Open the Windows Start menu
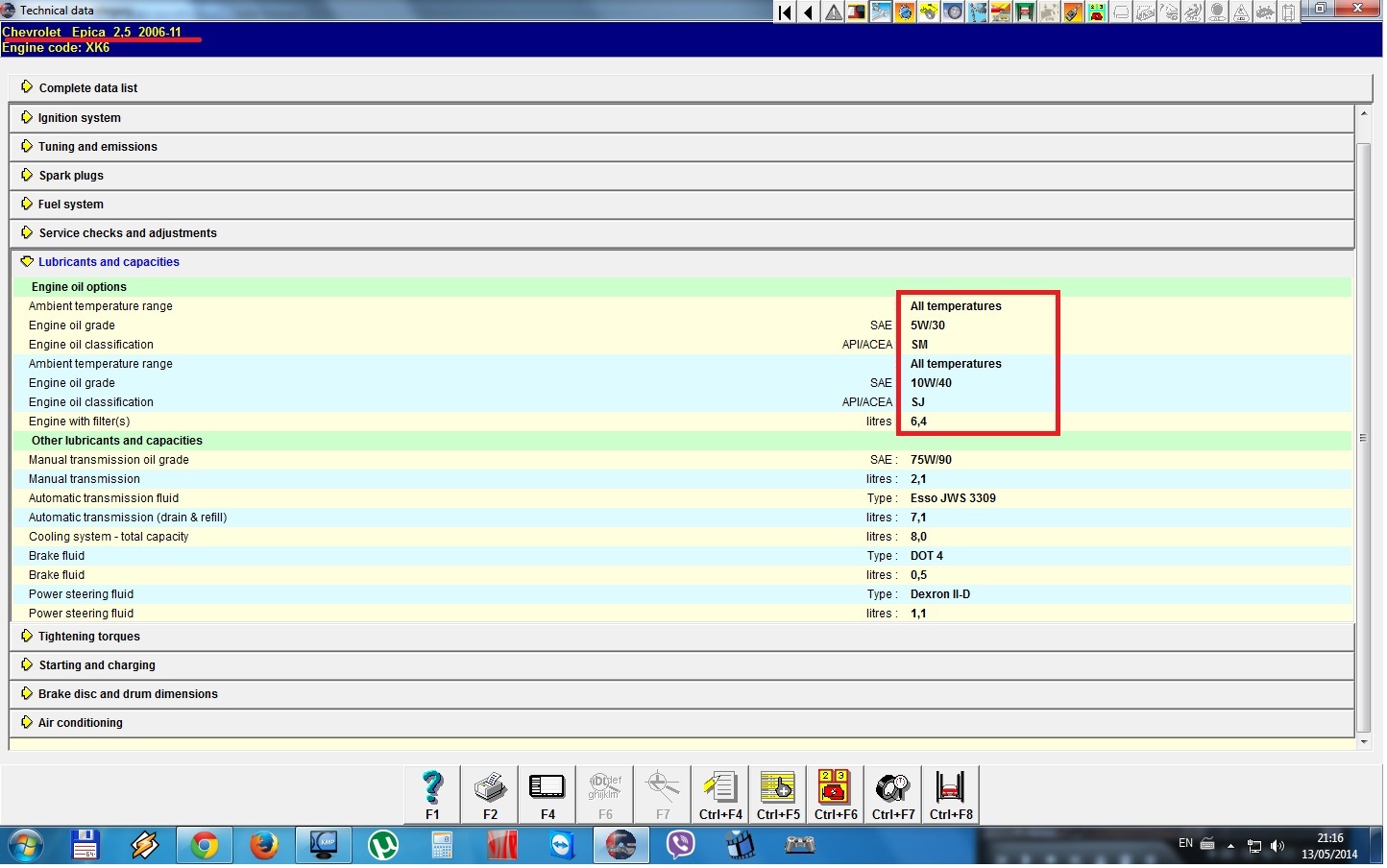The height and width of the screenshot is (868, 1387). 26,846
